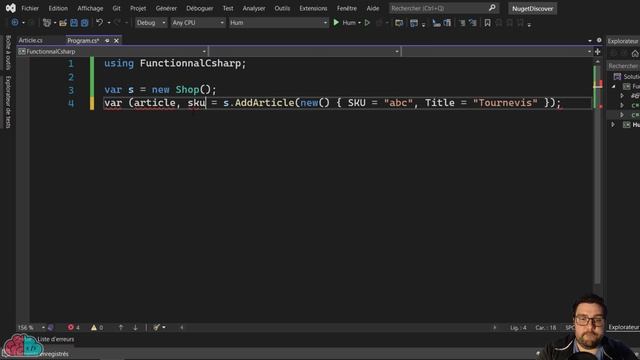Click the save all files icon
640x360 pixels.
coord(84,23)
